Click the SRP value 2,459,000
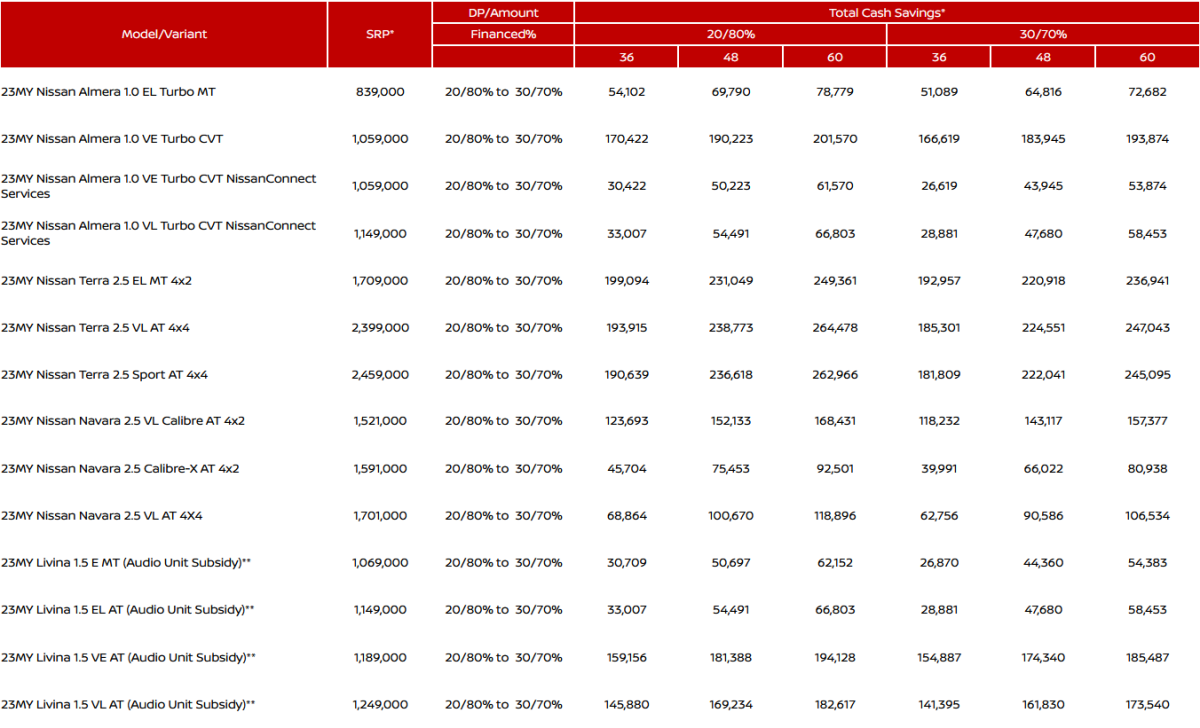 click(380, 375)
